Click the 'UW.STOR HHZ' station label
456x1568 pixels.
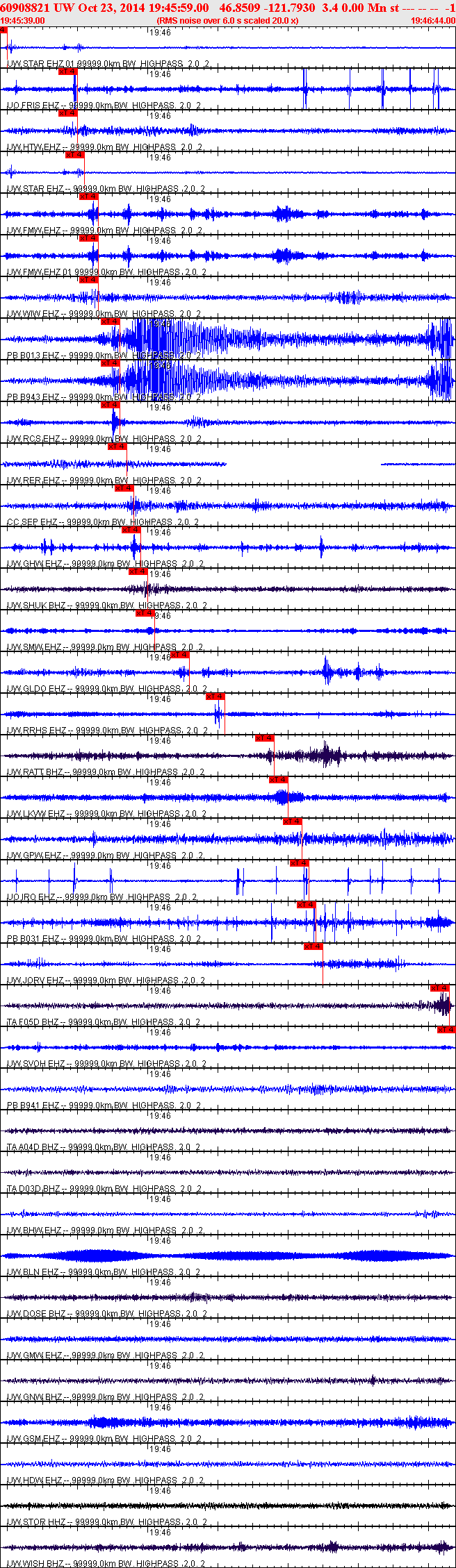pos(36,1522)
